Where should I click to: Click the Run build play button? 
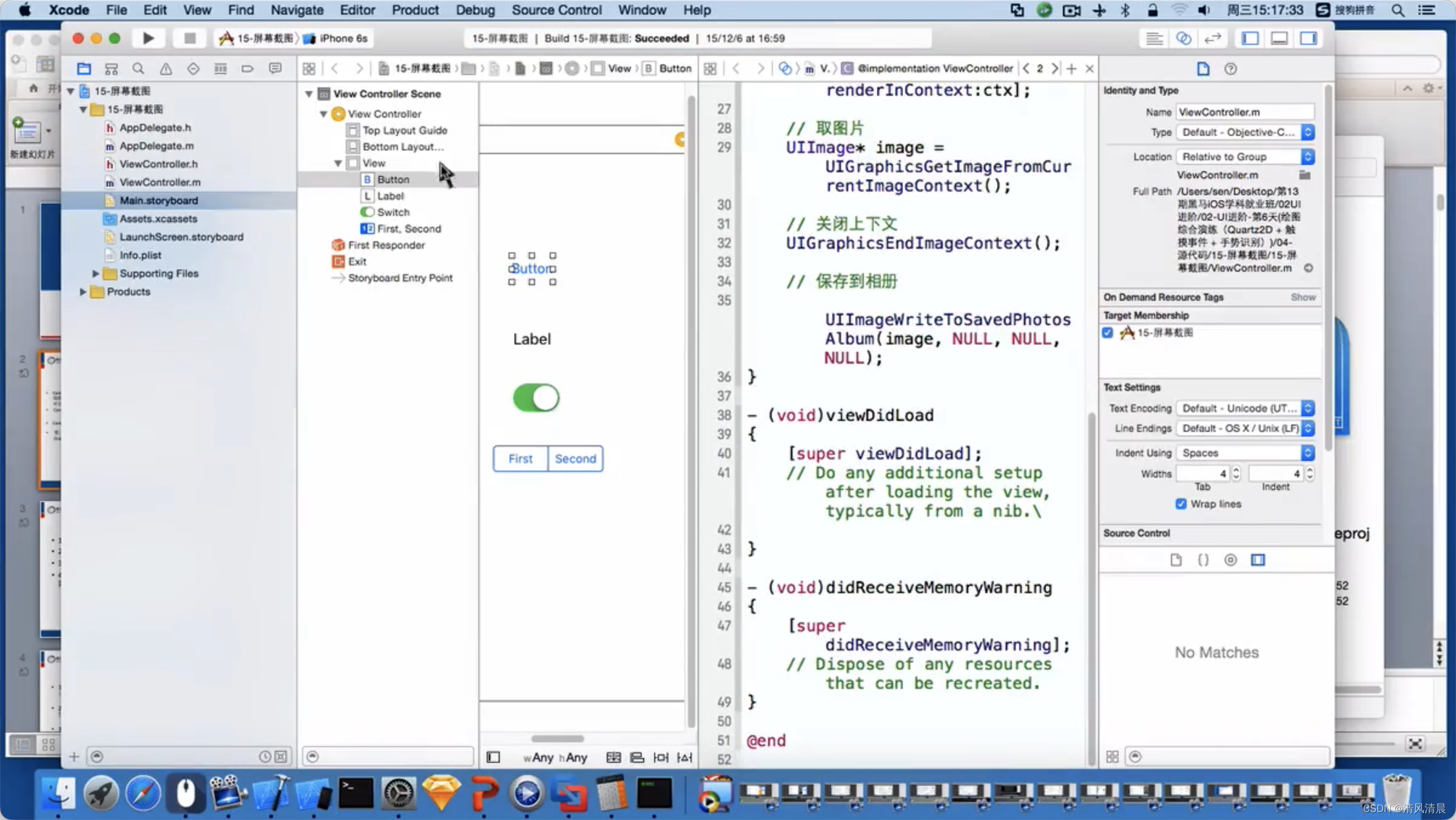148,38
